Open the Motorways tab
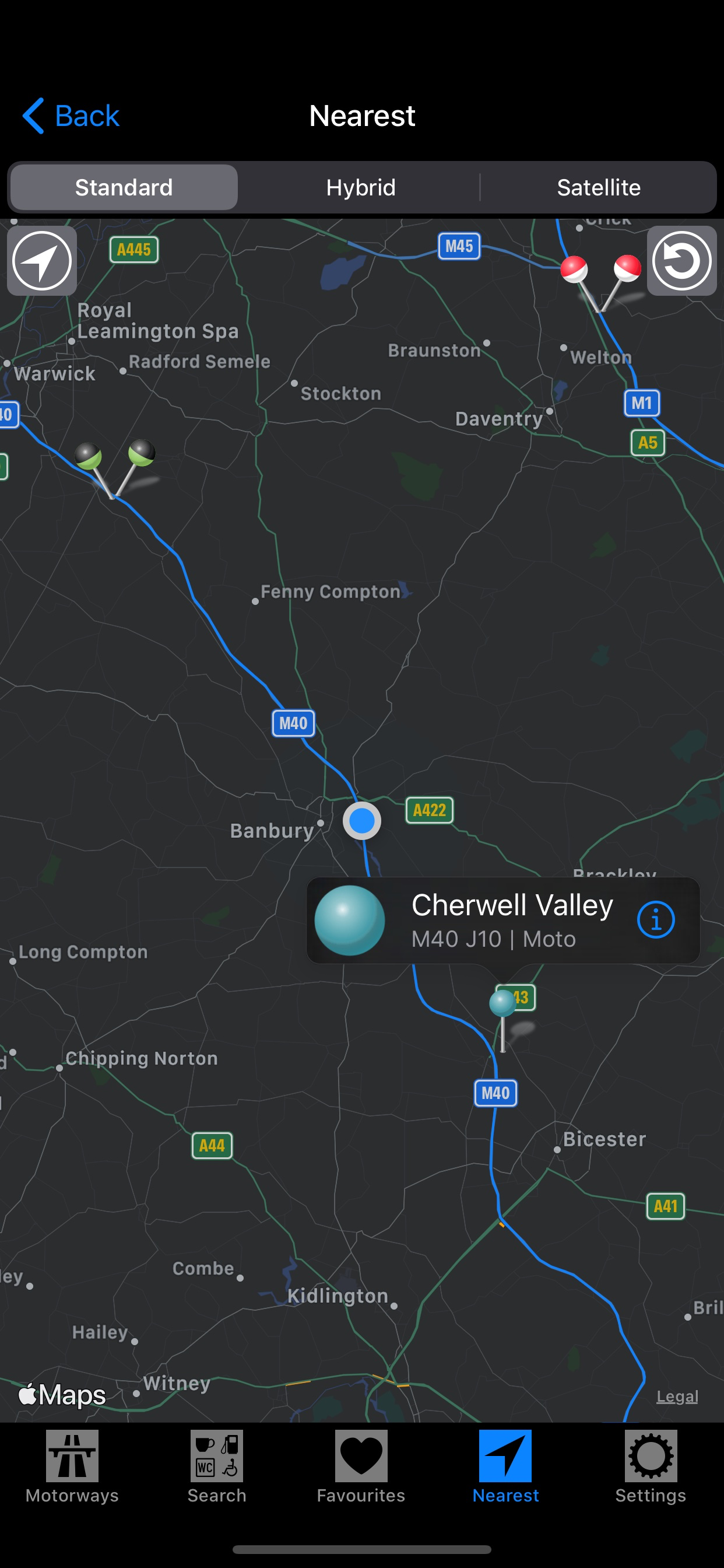This screenshot has width=724, height=1568. (x=72, y=1467)
